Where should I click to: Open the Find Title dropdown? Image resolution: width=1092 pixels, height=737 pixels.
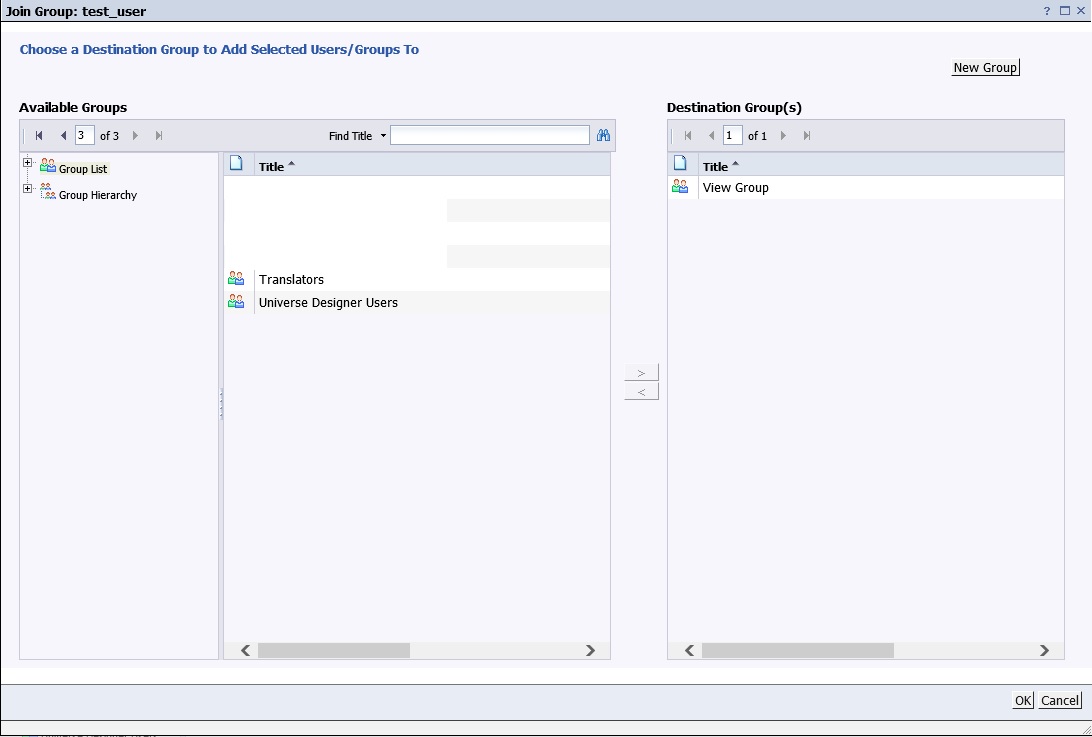click(x=382, y=135)
